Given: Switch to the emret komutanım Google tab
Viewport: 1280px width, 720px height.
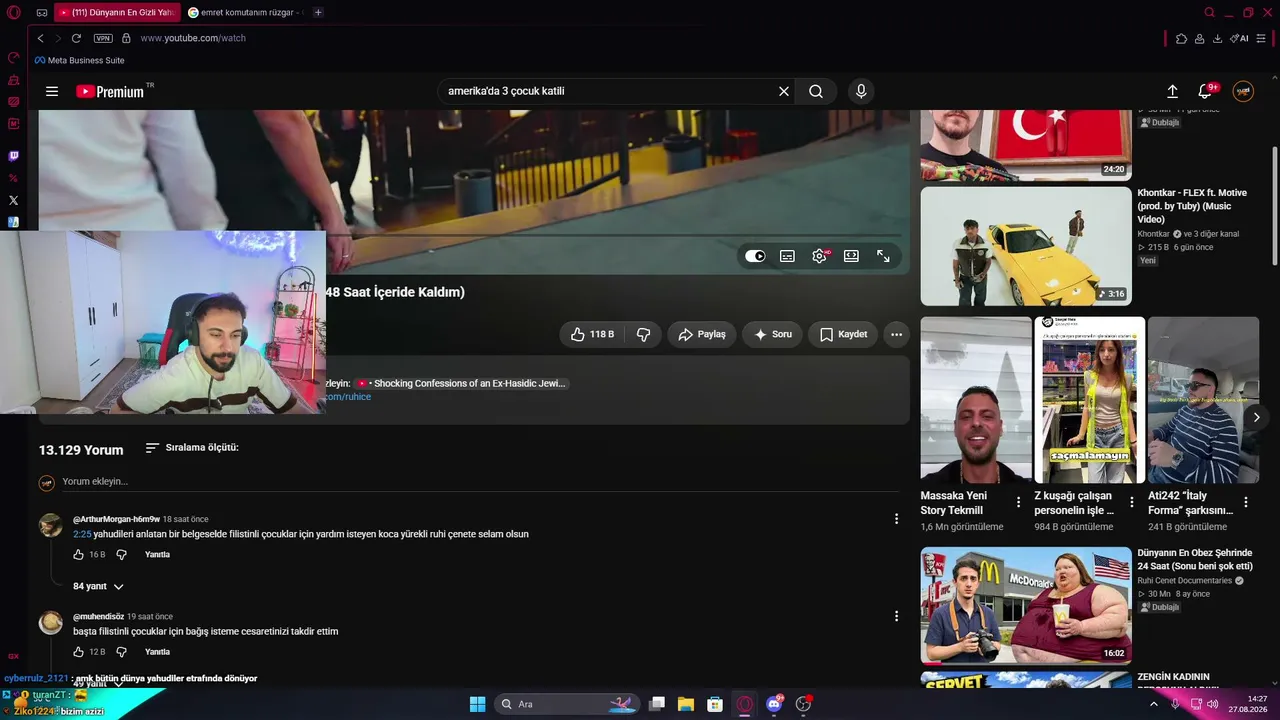Looking at the screenshot, I should pos(245,12).
